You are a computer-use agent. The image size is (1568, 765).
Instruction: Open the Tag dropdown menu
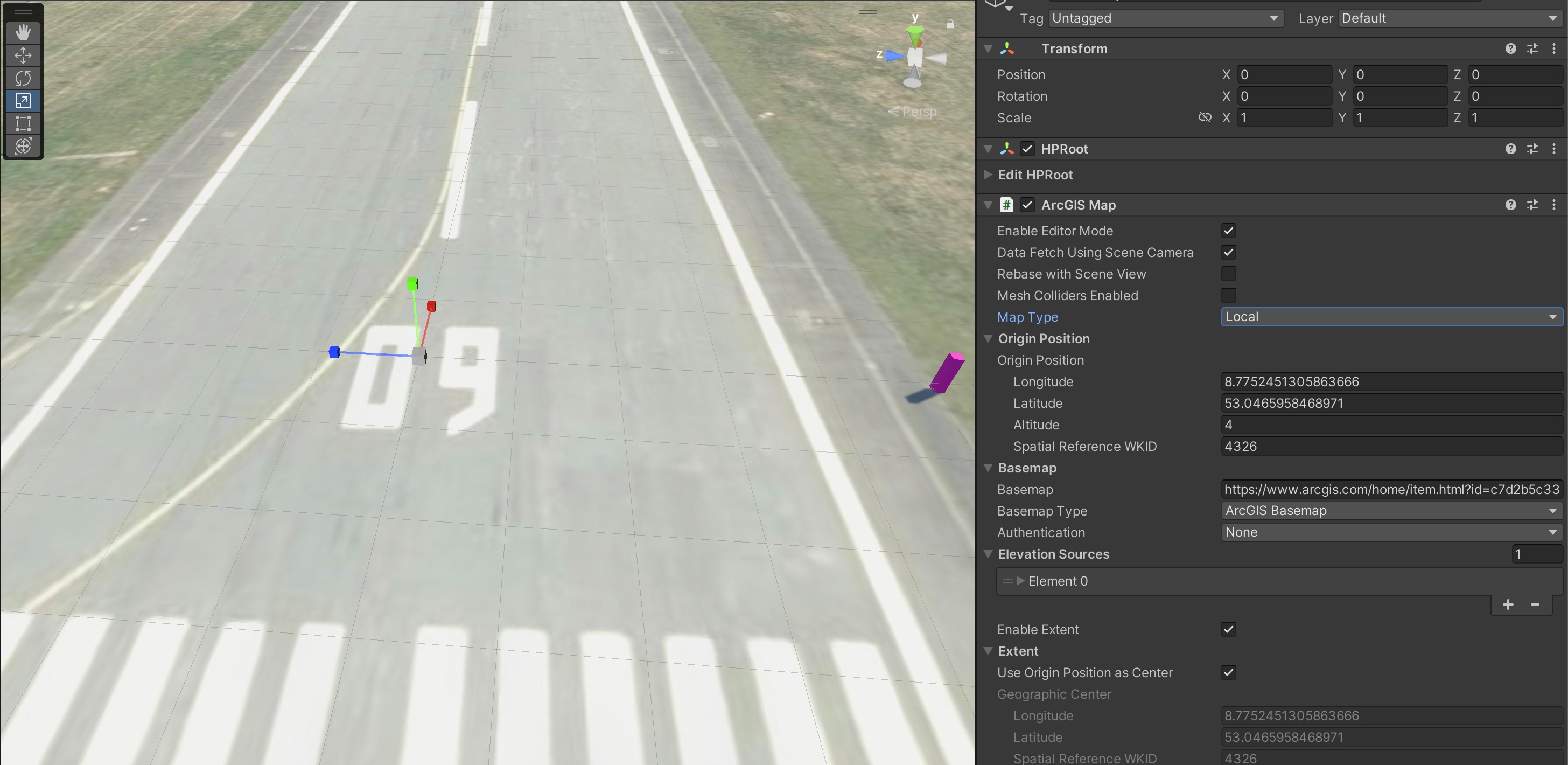(x=1165, y=18)
